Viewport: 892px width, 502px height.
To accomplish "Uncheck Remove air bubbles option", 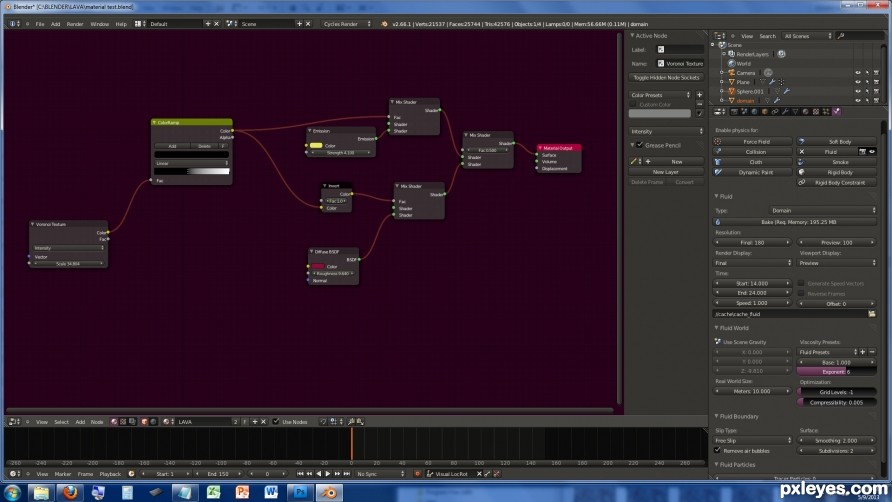I will pos(718,450).
